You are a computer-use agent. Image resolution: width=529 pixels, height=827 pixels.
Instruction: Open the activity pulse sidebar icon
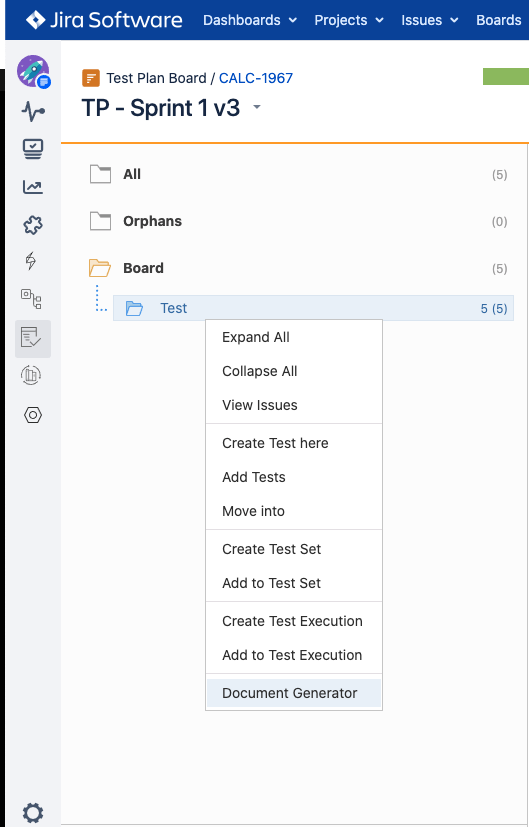(x=33, y=111)
